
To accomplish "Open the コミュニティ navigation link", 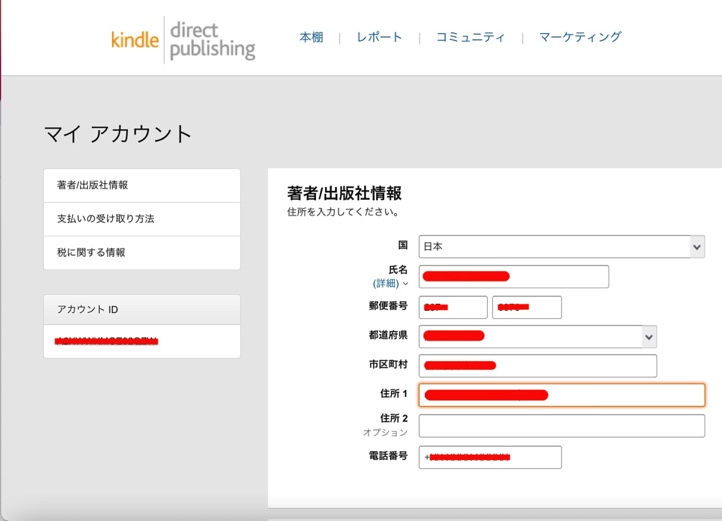I will click(x=470, y=37).
